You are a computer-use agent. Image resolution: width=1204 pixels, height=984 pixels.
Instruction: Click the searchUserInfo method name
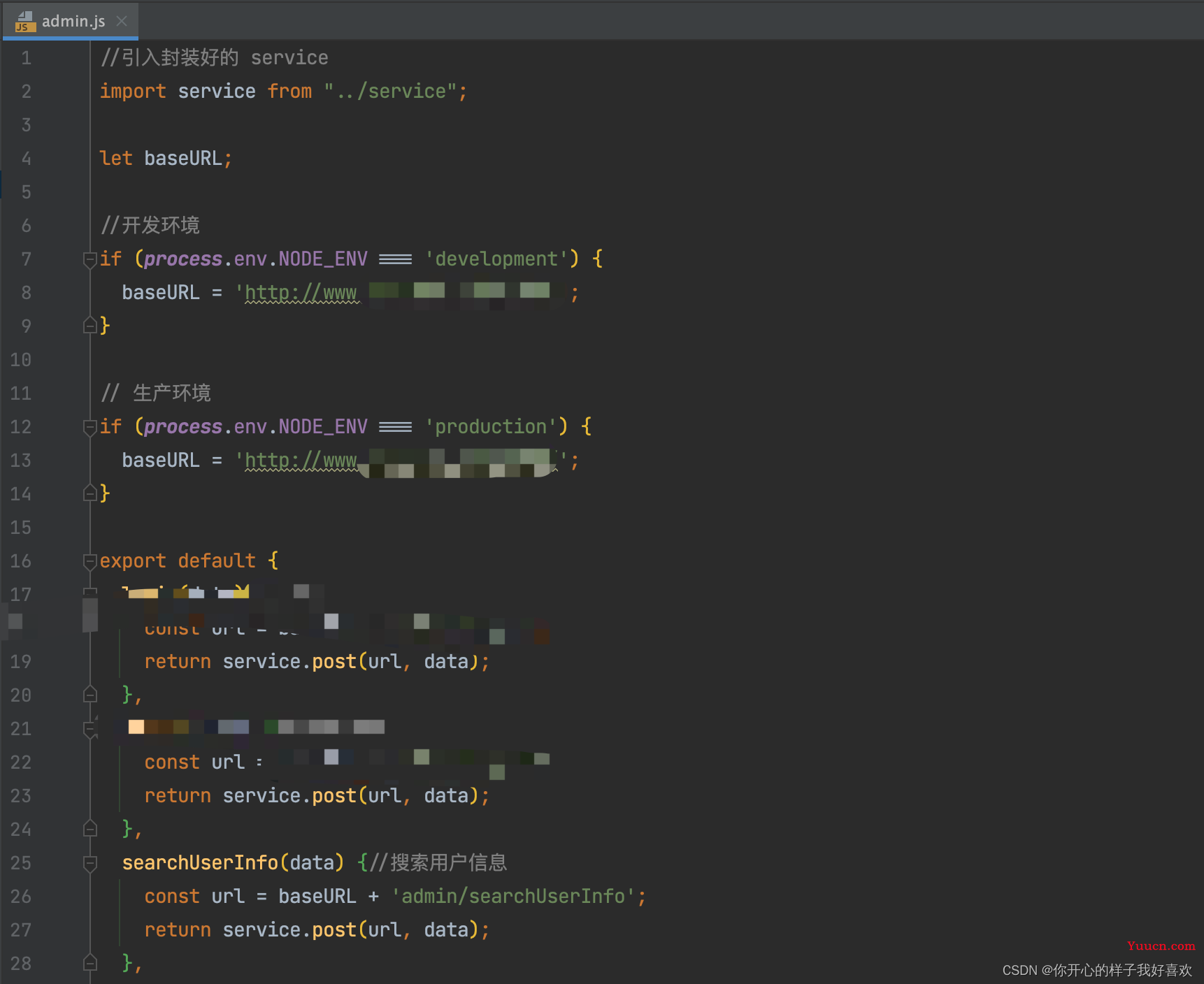200,863
